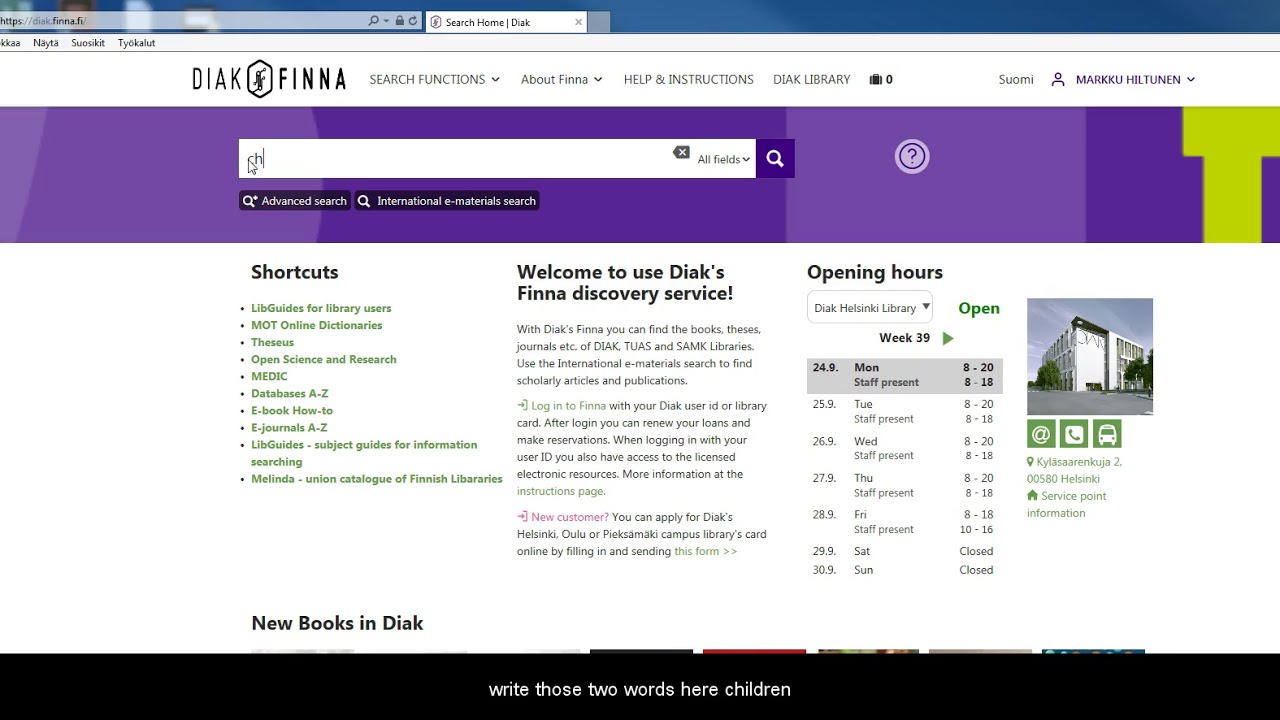Clear the search box with X icon
This screenshot has width=1280, height=720.
(681, 152)
